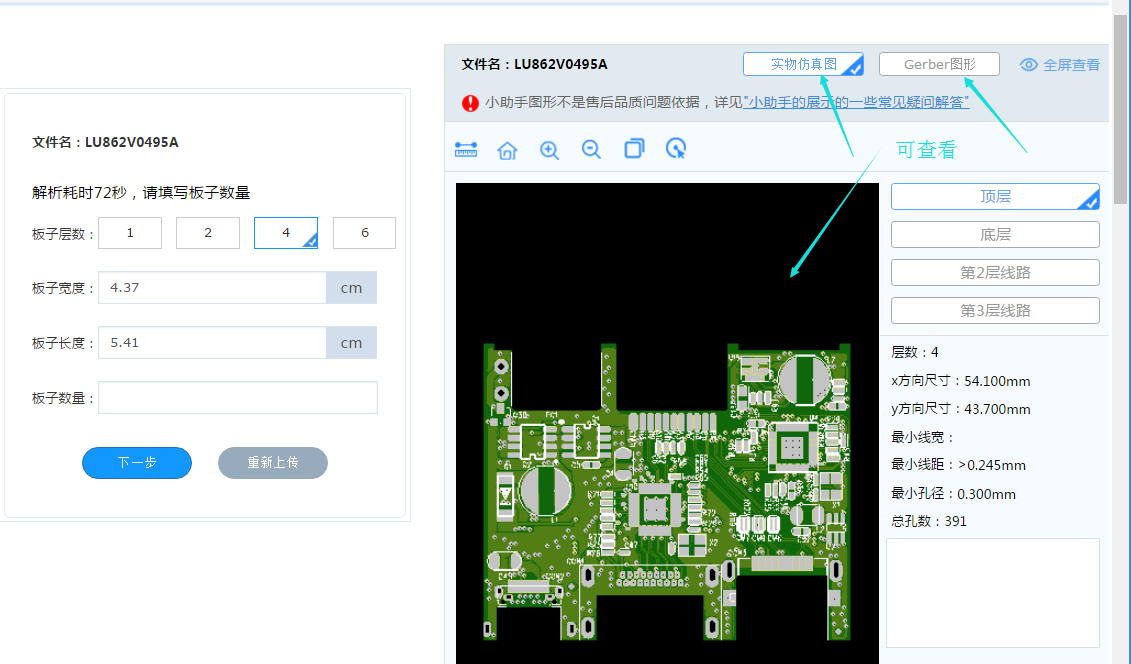Zoom out of the PCB preview

[591, 150]
